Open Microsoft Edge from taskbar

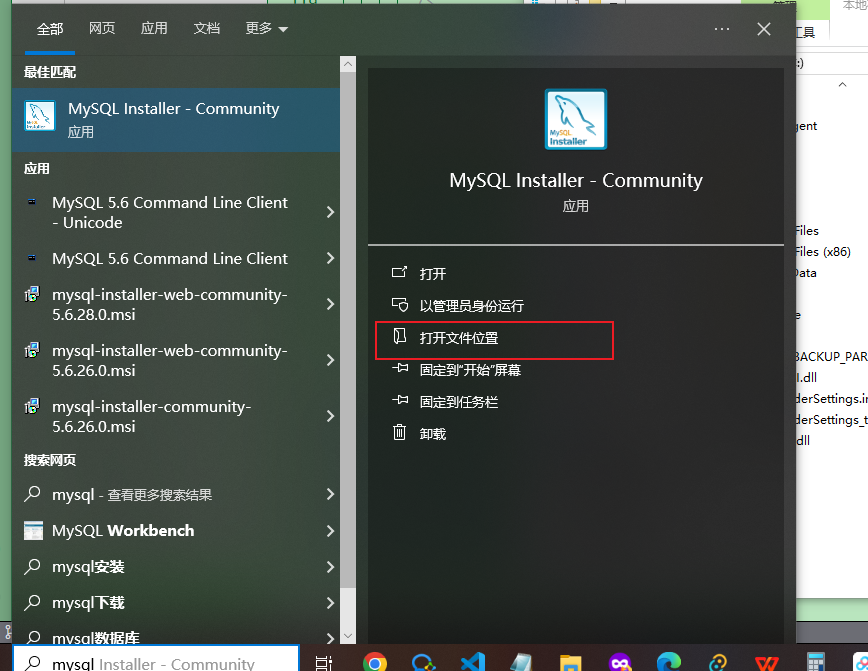tap(669, 662)
